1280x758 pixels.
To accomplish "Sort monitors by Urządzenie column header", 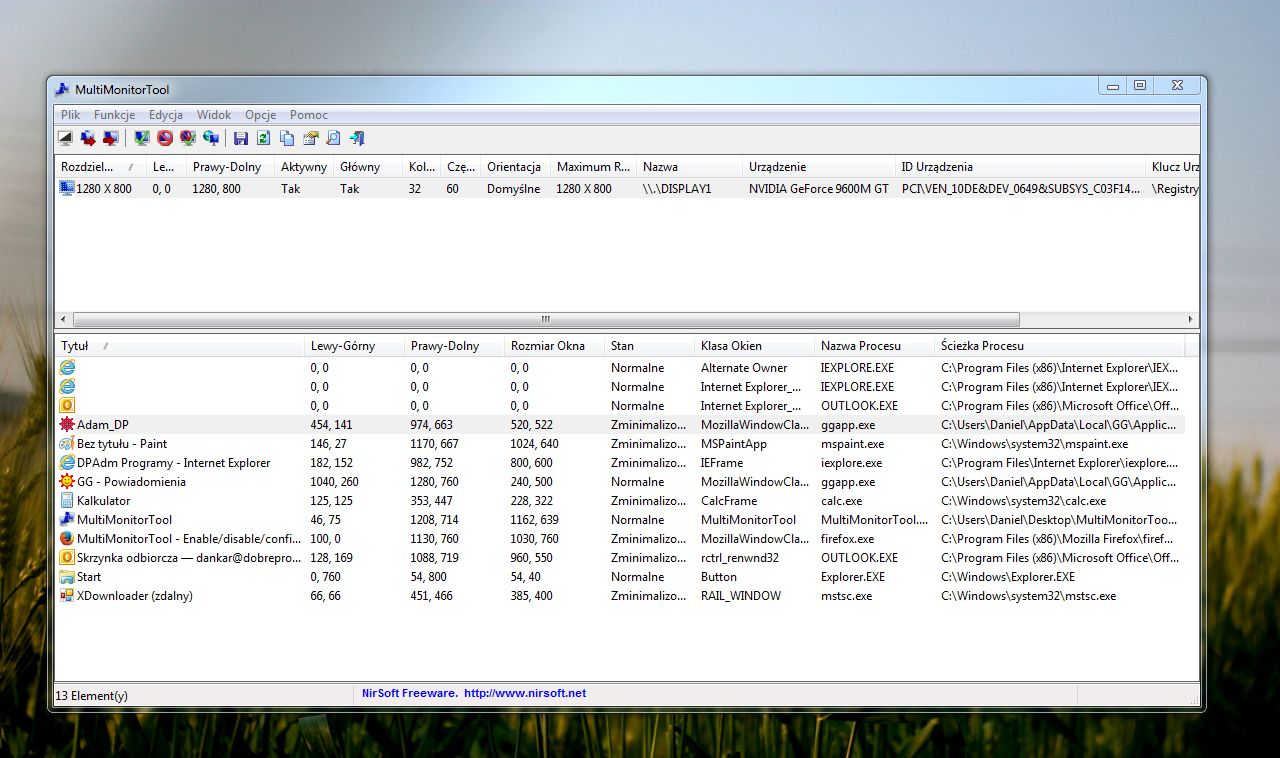I will (x=819, y=167).
